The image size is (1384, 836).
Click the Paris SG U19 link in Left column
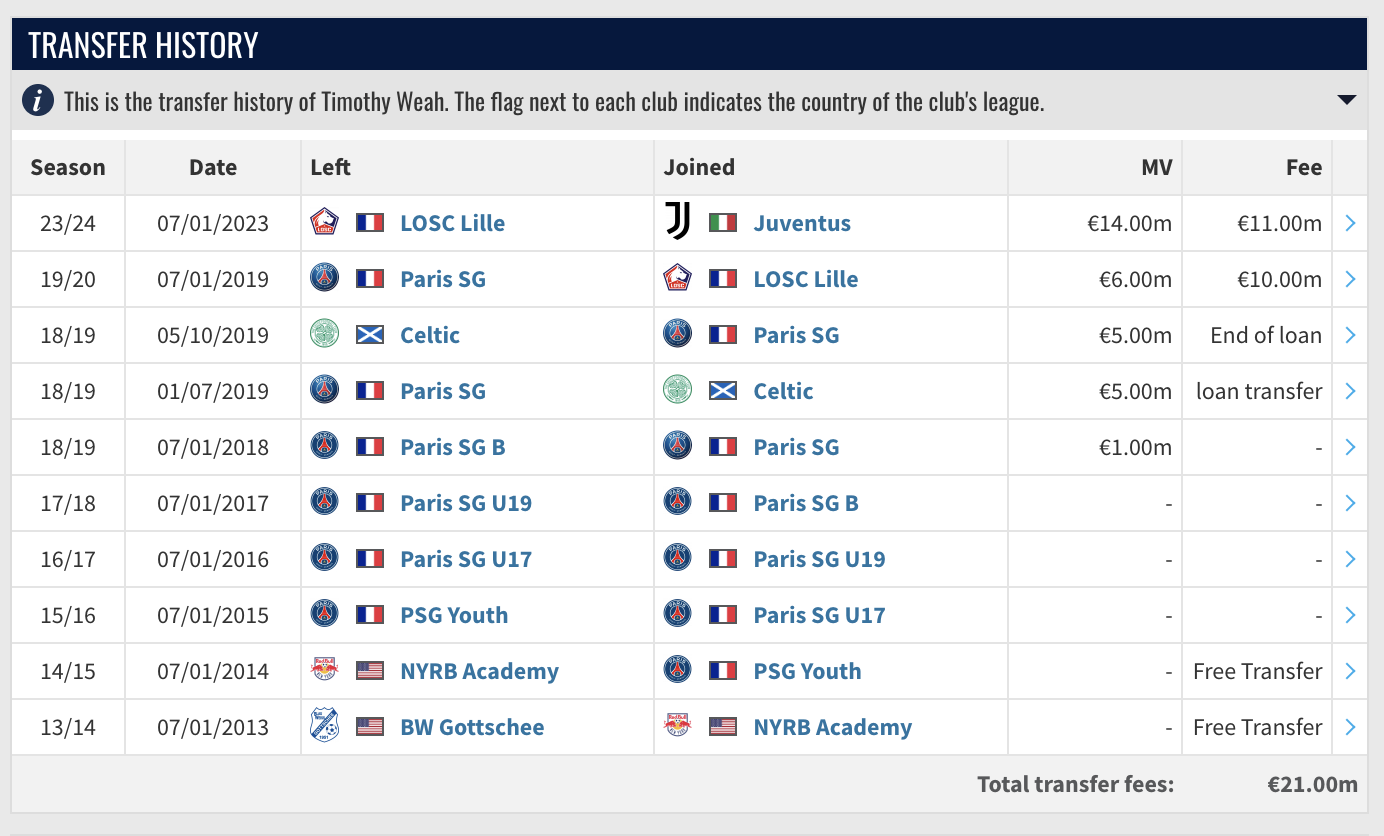click(x=466, y=503)
